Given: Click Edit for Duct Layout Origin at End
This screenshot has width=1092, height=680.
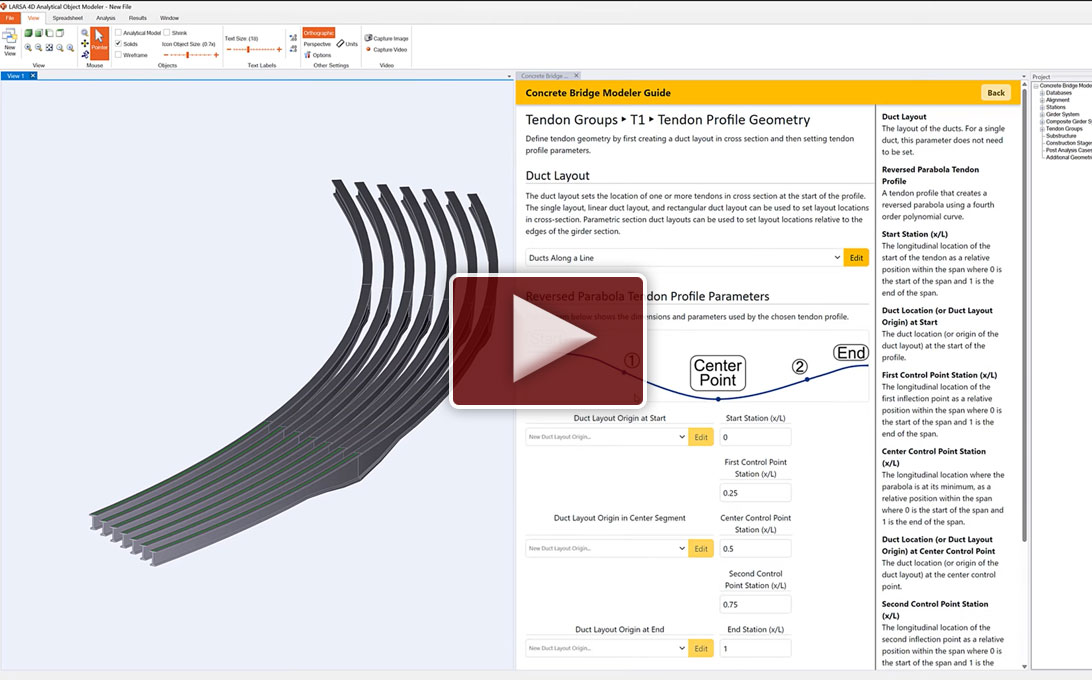Looking at the screenshot, I should tap(701, 648).
